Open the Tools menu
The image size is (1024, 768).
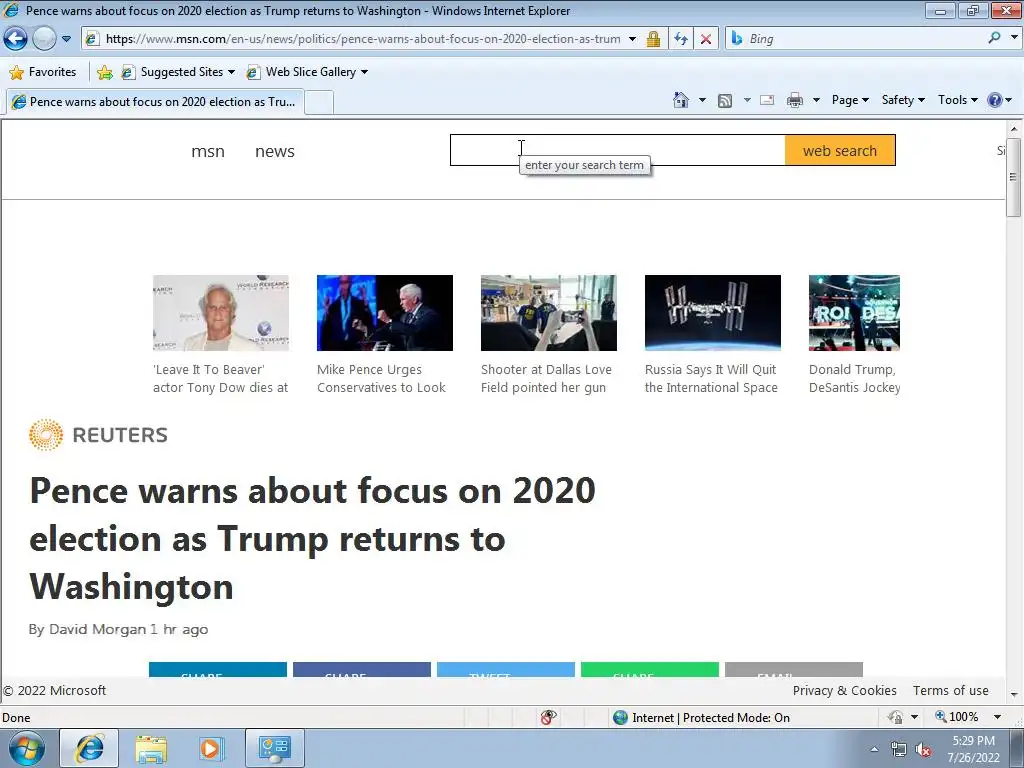[x=957, y=100]
